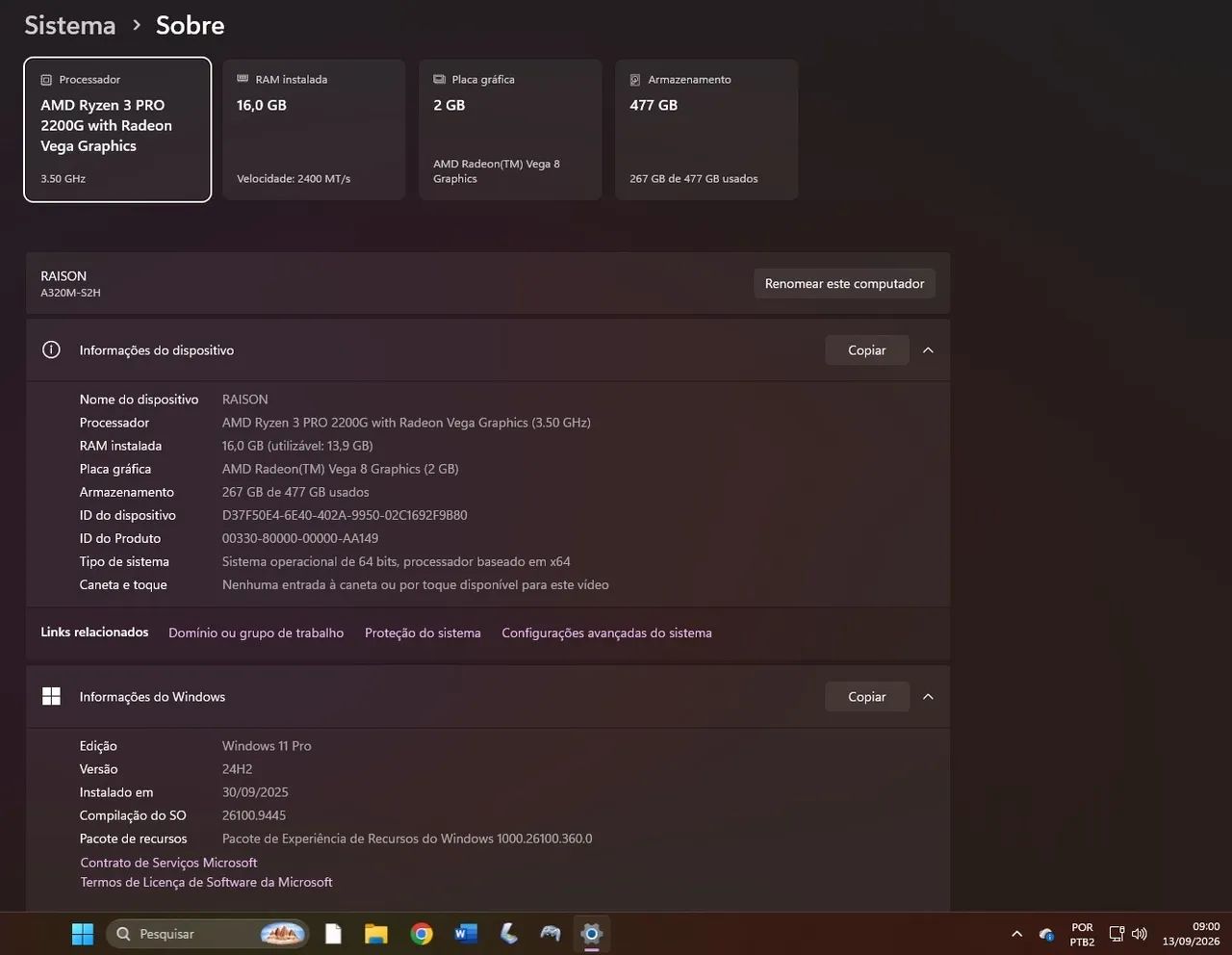Copy the Informações do Windows details

[867, 697]
